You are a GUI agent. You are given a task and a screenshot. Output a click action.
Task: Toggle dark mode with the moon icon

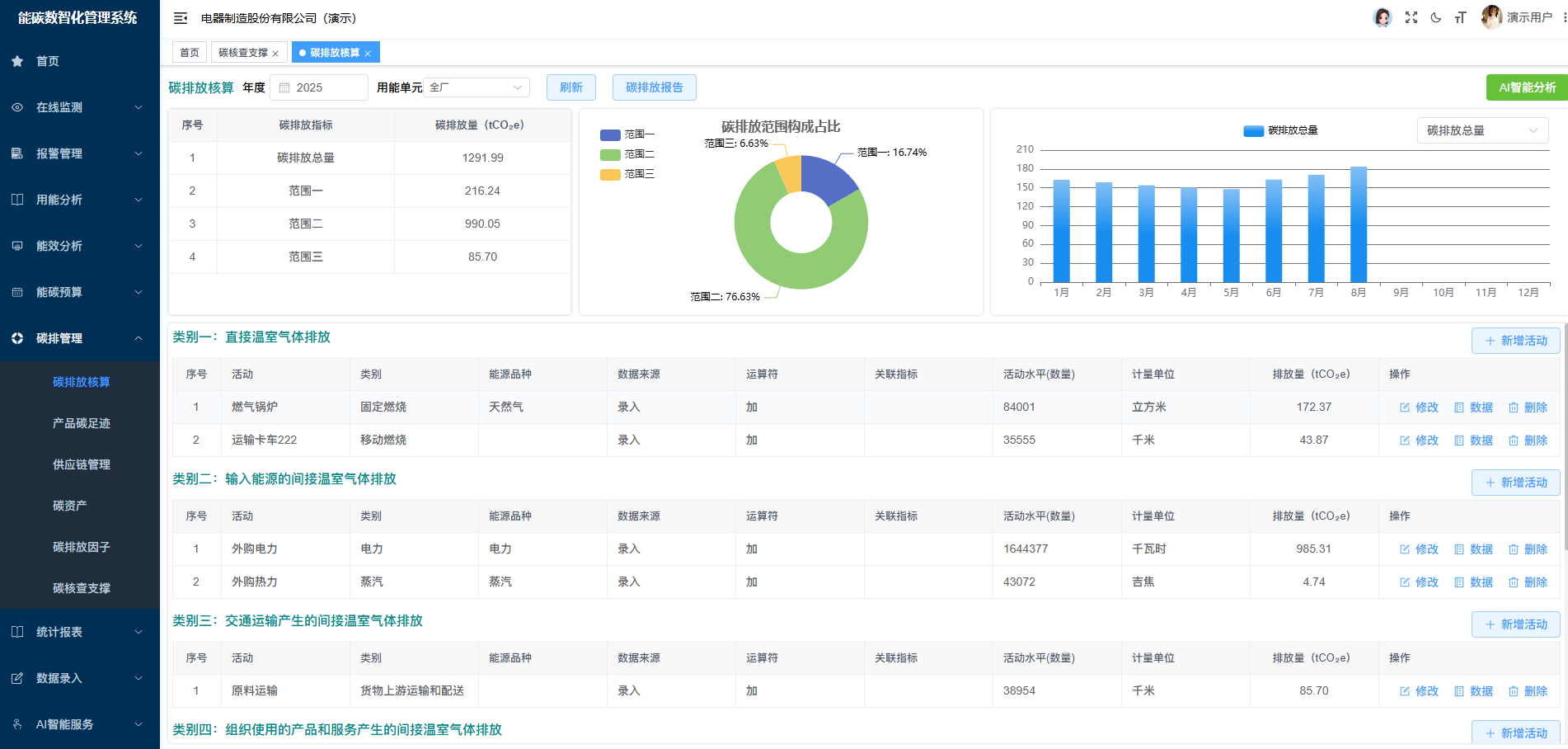point(1436,17)
